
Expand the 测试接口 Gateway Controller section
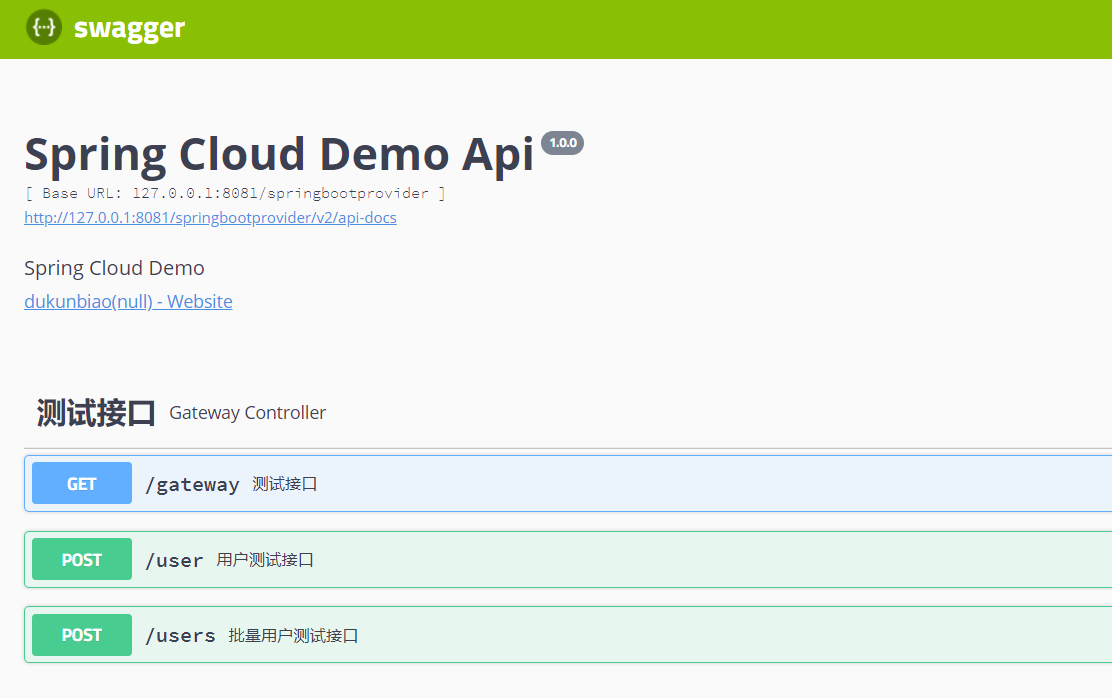pyautogui.click(x=567, y=413)
